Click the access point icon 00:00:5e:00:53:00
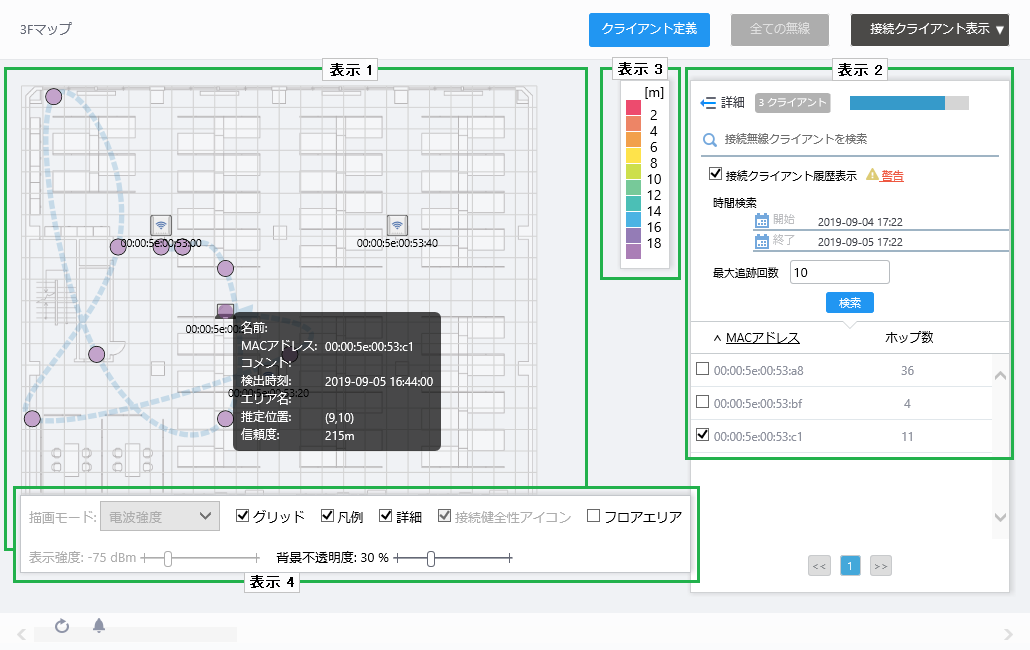Viewport: 1030px width, 650px height. [x=161, y=225]
